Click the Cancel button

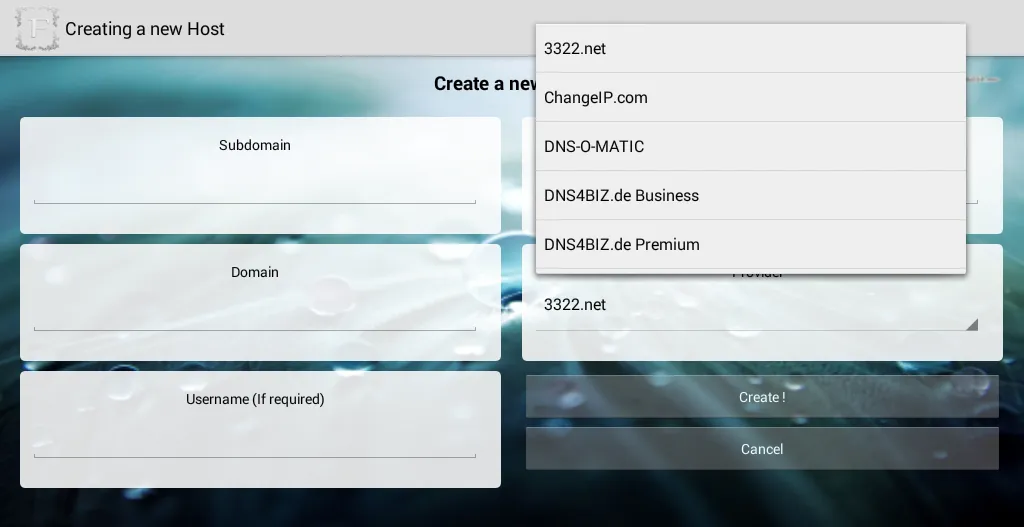(x=762, y=449)
